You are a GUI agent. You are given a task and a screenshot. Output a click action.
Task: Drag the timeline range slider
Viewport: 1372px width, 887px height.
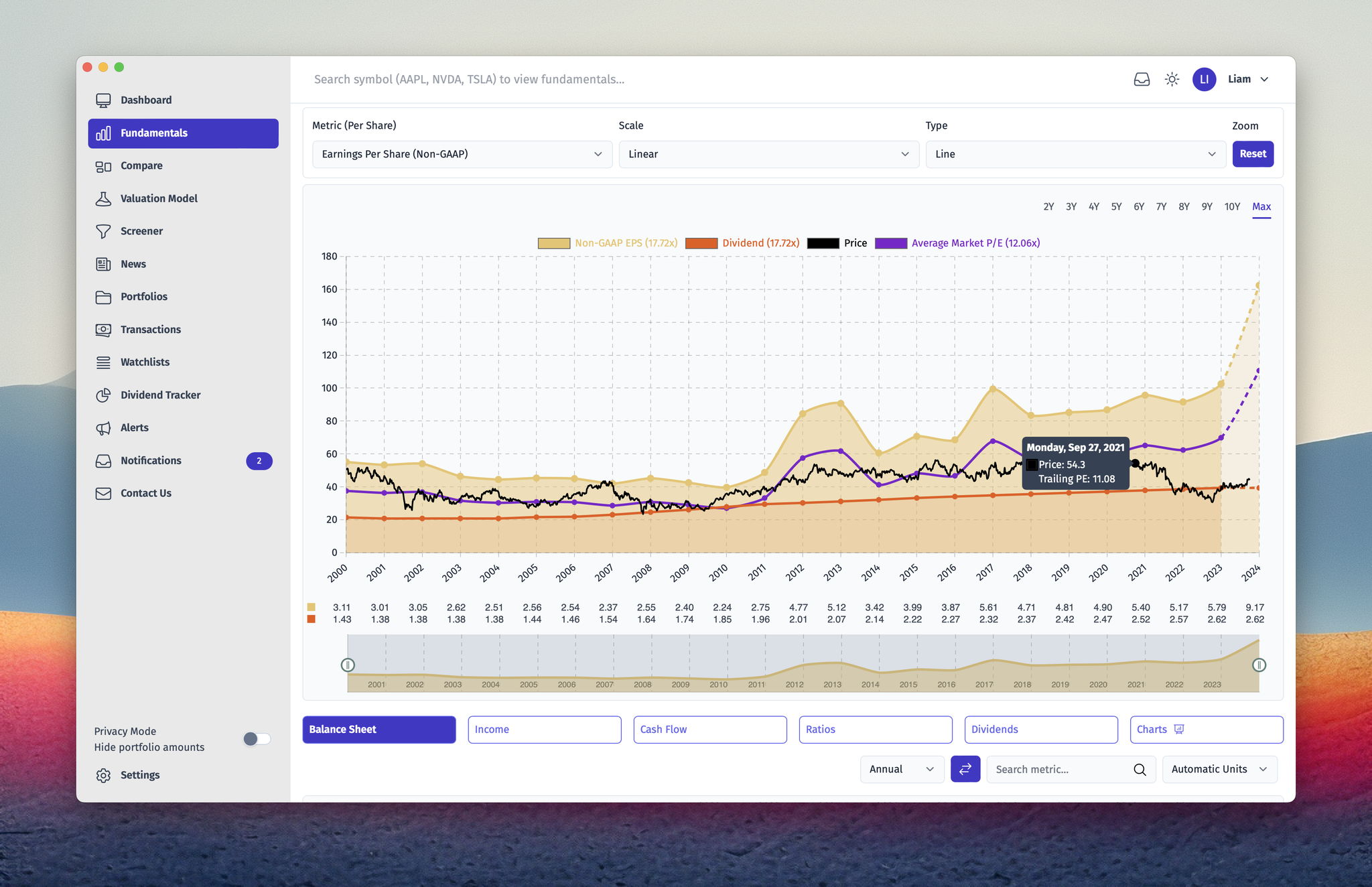click(x=349, y=664)
